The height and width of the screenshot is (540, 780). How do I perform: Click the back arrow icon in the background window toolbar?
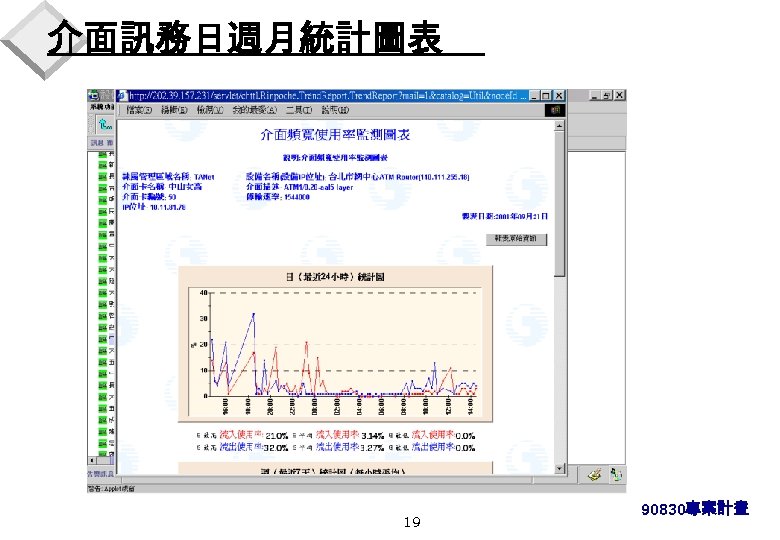(x=104, y=124)
